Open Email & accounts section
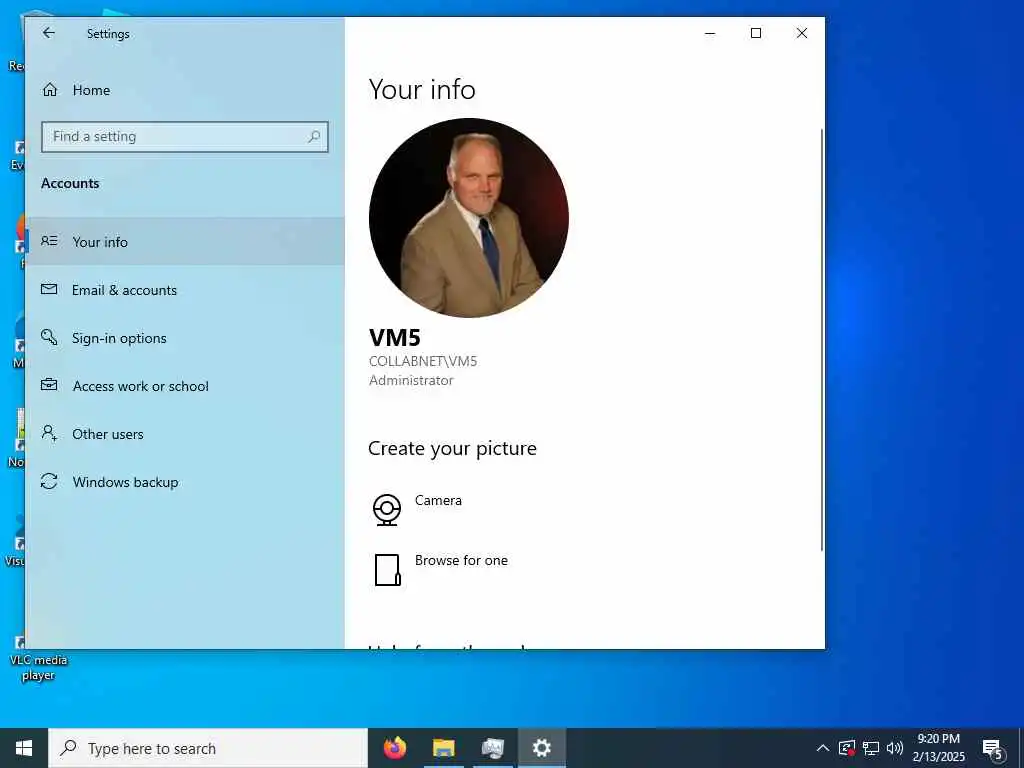Image resolution: width=1024 pixels, height=768 pixels. pos(185,290)
